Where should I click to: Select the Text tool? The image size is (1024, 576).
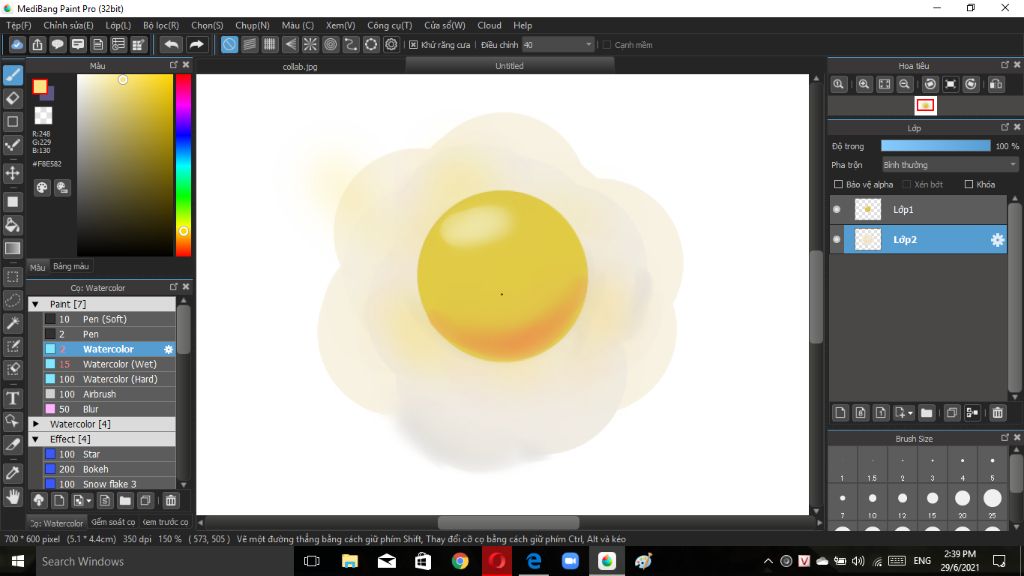click(x=13, y=398)
